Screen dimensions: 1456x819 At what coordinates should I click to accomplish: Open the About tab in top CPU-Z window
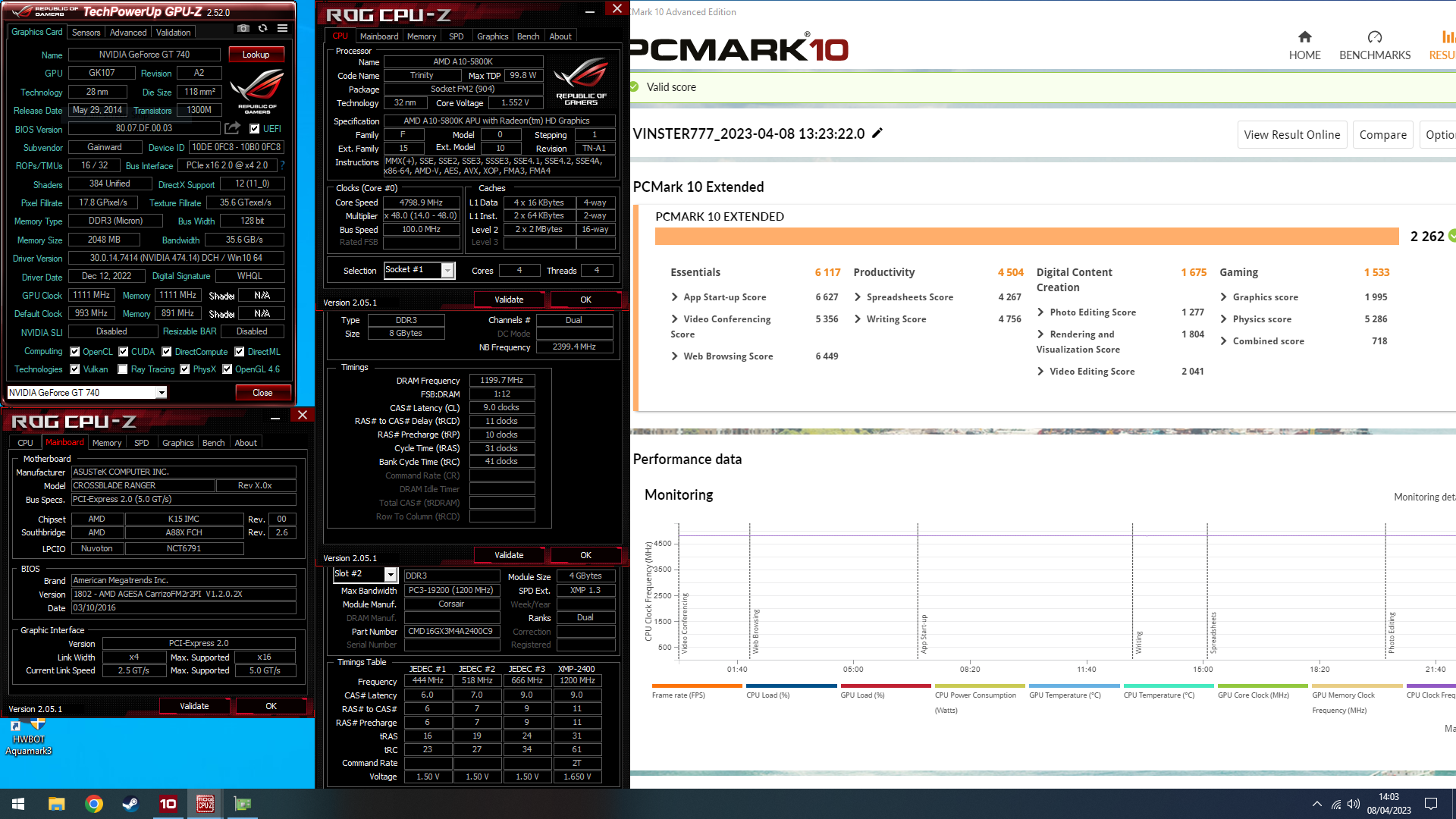tap(560, 36)
